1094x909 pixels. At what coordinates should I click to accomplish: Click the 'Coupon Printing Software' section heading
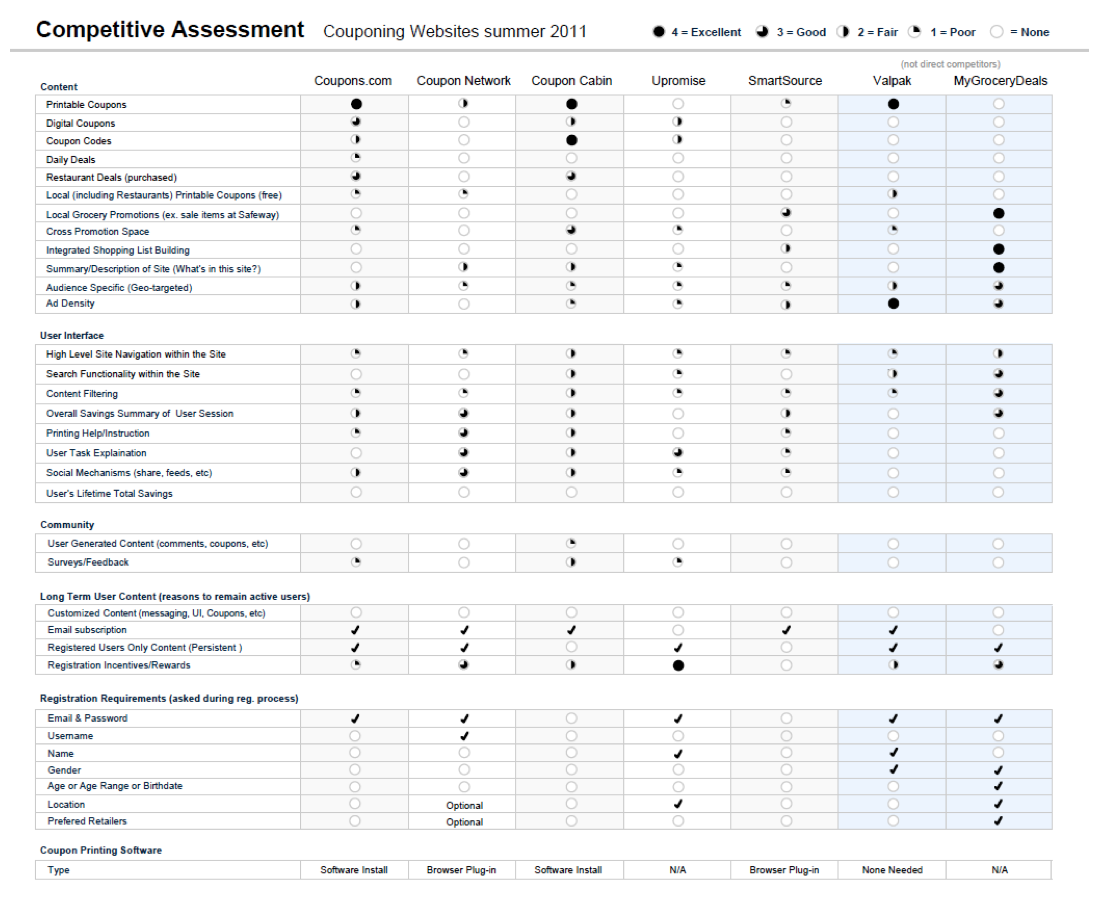100,850
